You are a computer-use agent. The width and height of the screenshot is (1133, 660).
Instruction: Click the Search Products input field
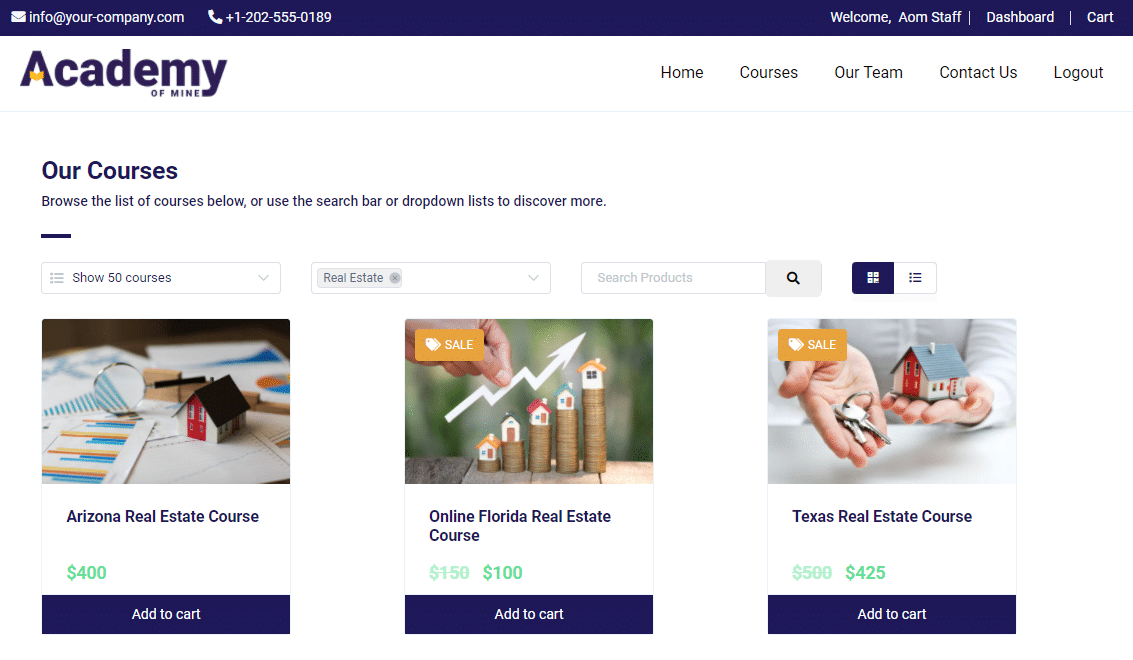[673, 278]
